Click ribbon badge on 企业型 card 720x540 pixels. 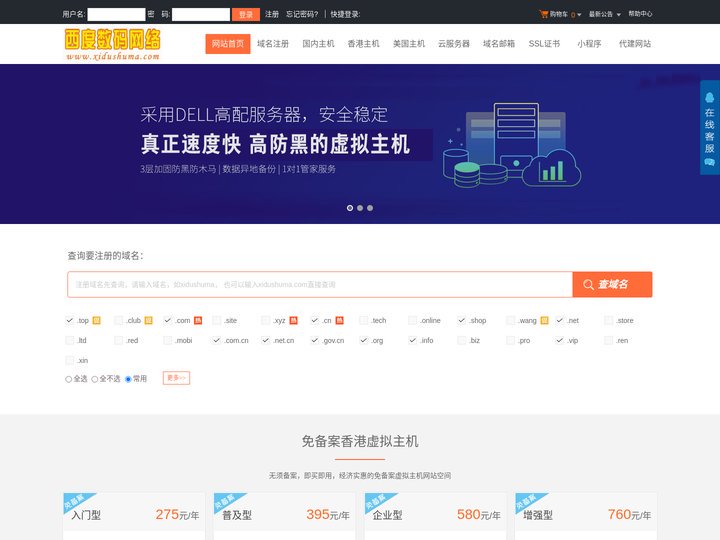pos(380,501)
